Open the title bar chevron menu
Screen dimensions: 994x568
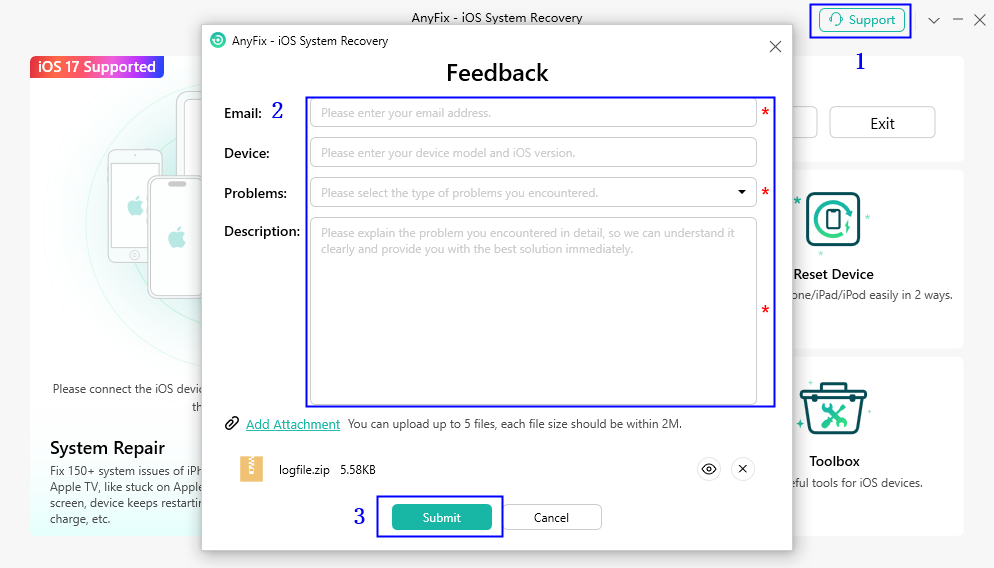(x=934, y=20)
